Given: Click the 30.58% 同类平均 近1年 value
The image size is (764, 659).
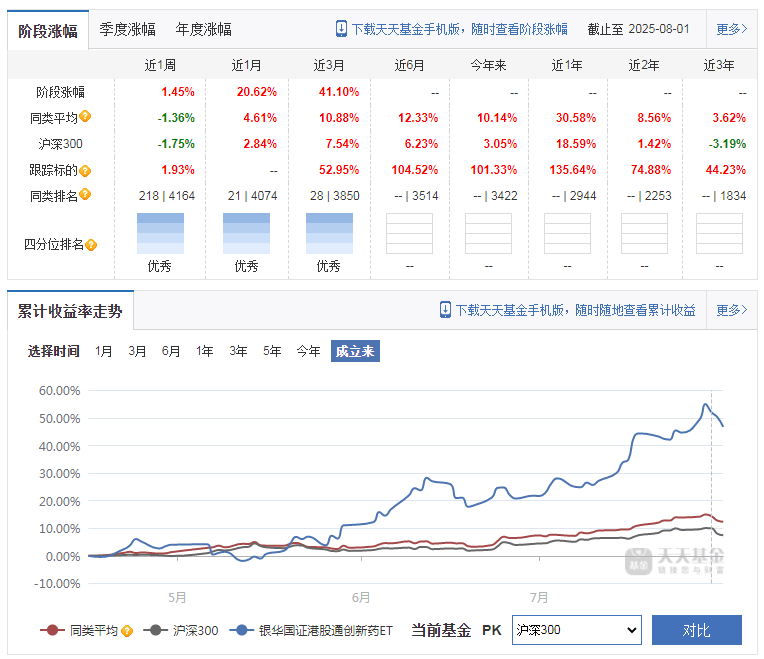Looking at the screenshot, I should click(x=576, y=118).
